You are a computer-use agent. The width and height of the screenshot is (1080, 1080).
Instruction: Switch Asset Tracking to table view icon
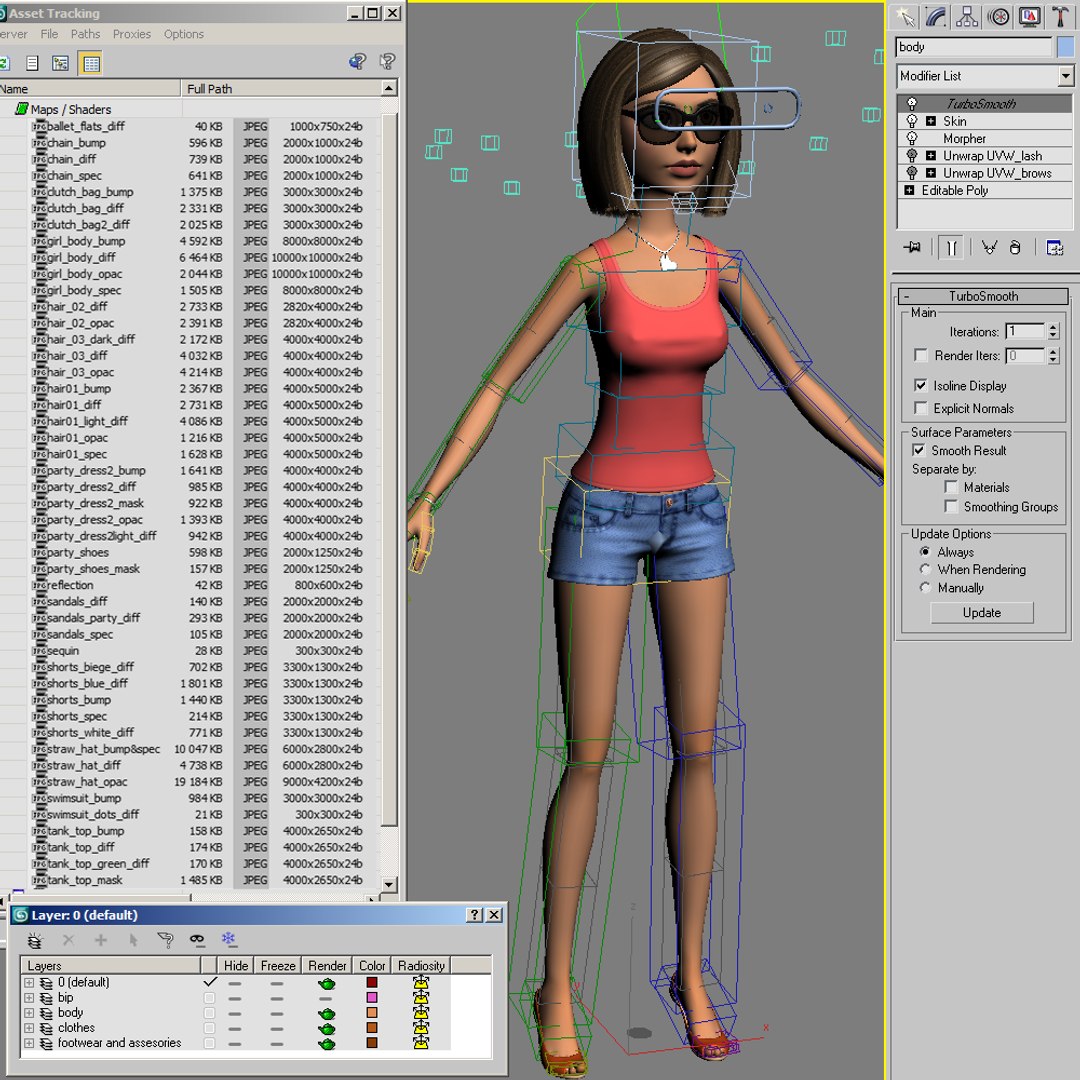[91, 63]
